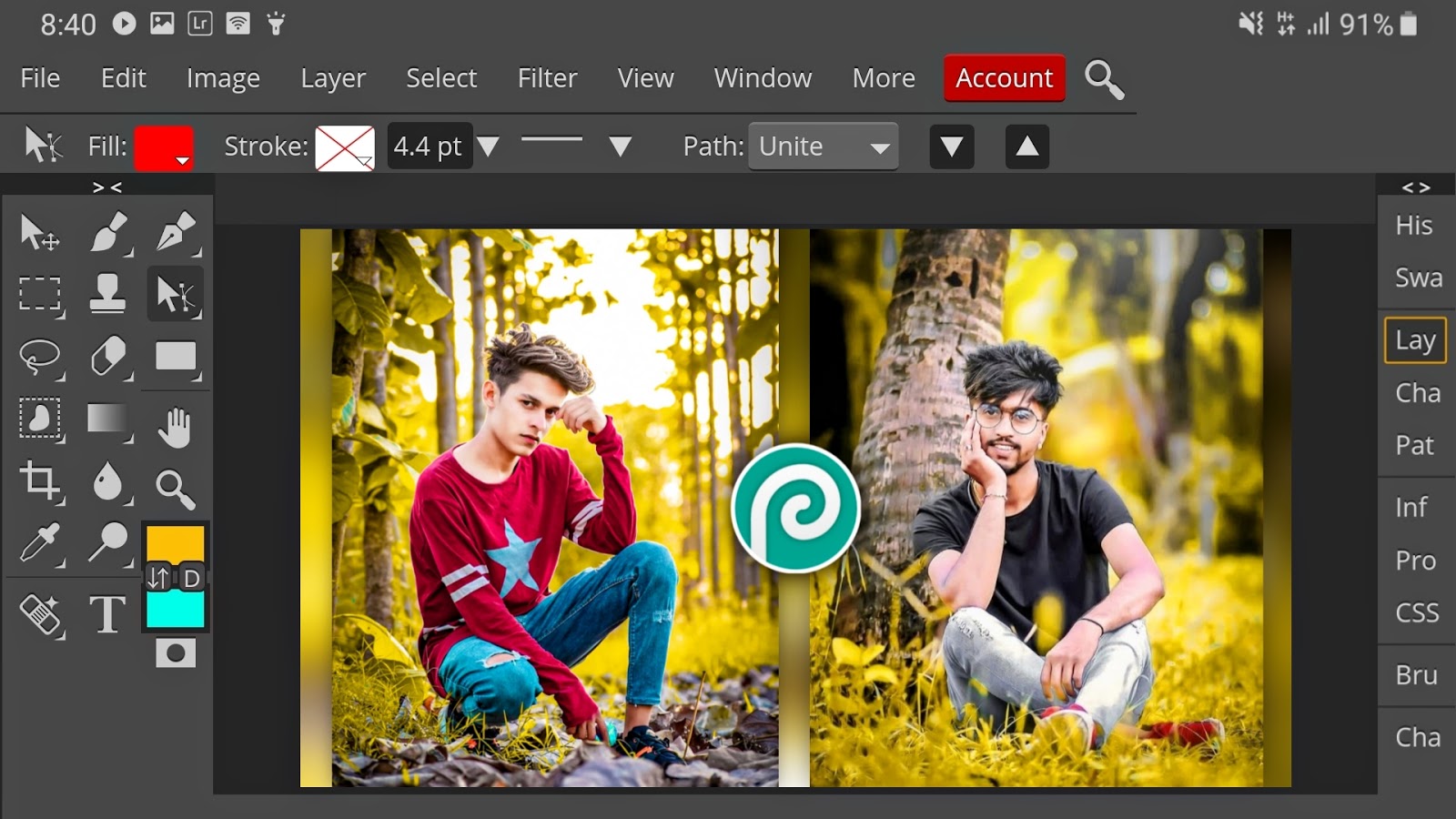Open the Brush (Bru) panel
Viewport: 1456px width, 819px height.
[x=1416, y=675]
